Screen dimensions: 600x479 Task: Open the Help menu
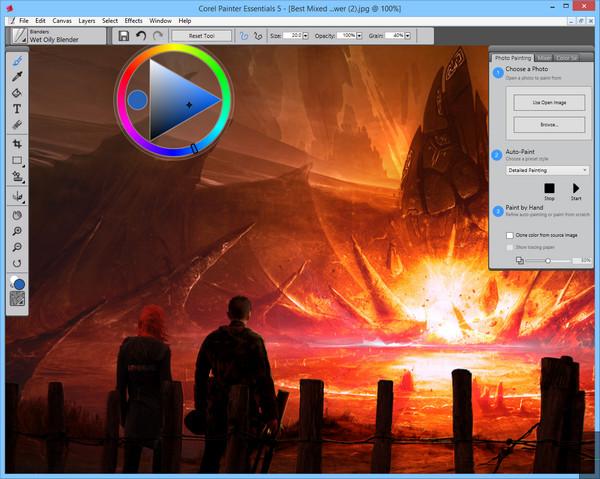185,21
